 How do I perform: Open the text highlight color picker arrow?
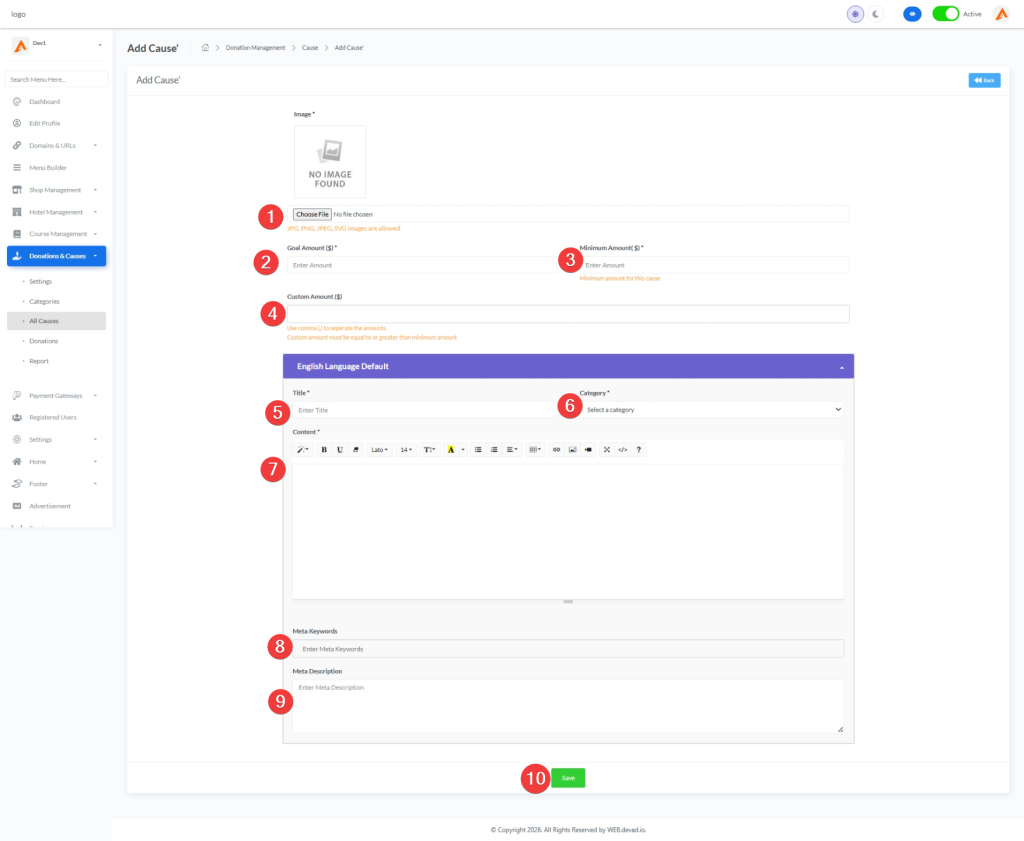point(463,450)
